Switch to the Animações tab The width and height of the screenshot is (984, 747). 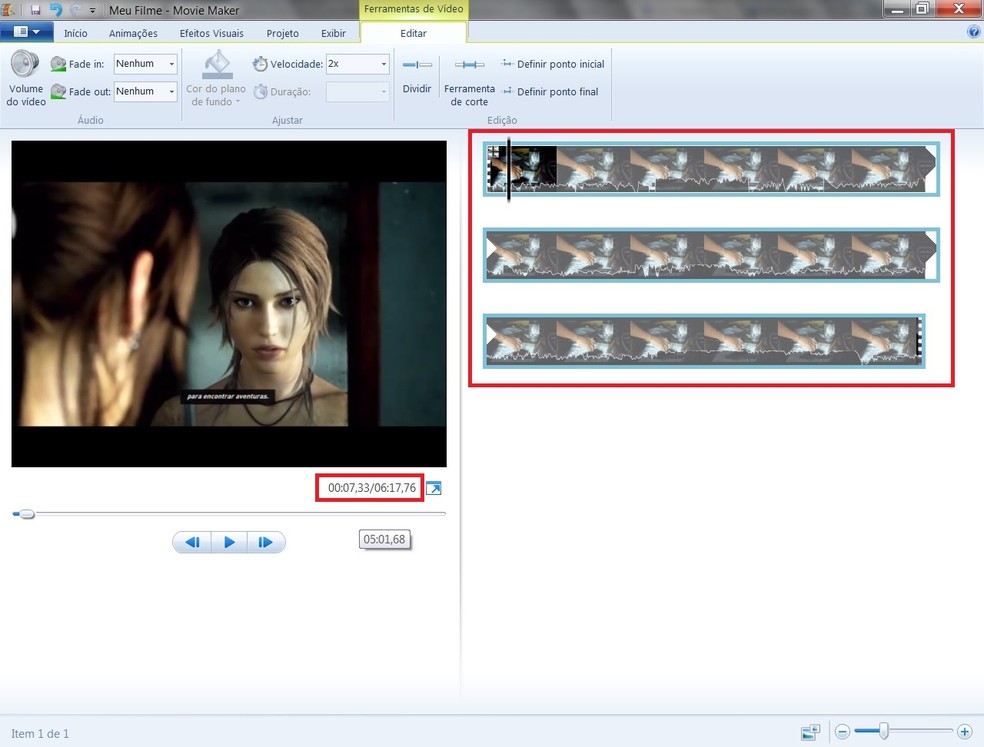[133, 33]
